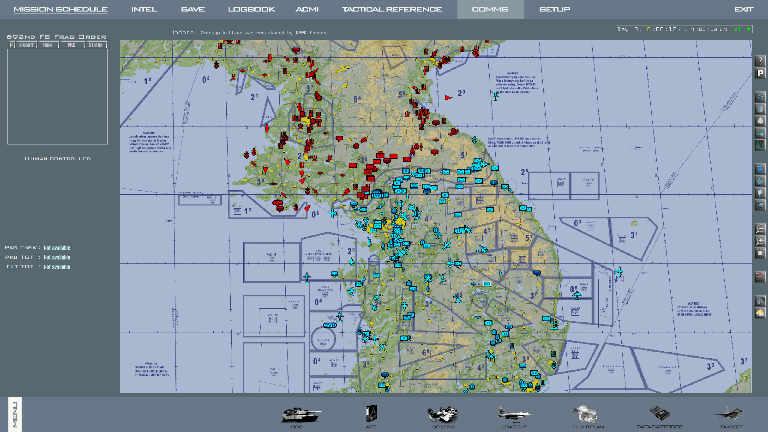The height and width of the screenshot is (432, 768).
Task: Sort frag order by PKG column
Action: tap(72, 45)
